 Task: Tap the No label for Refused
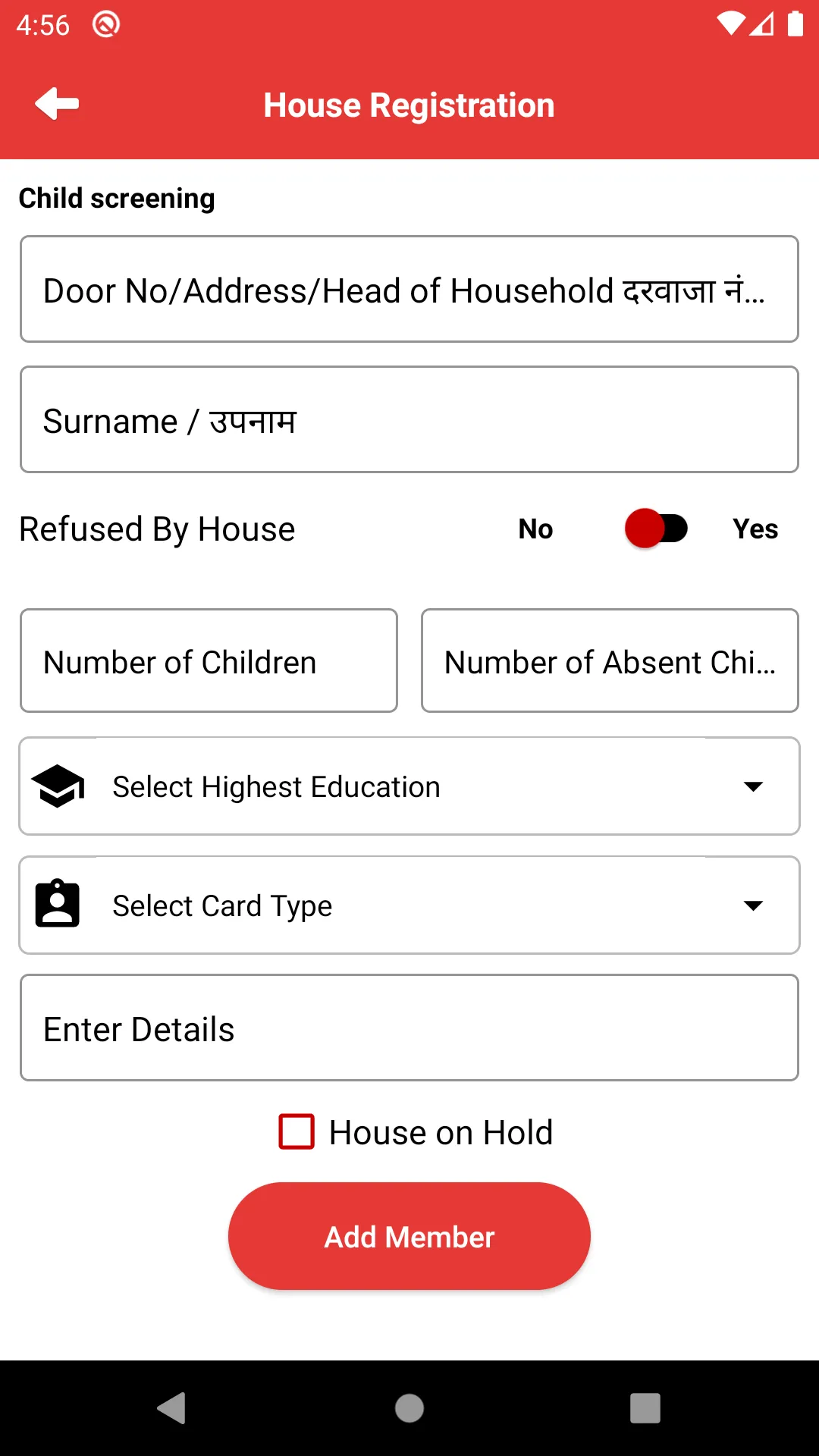[535, 529]
